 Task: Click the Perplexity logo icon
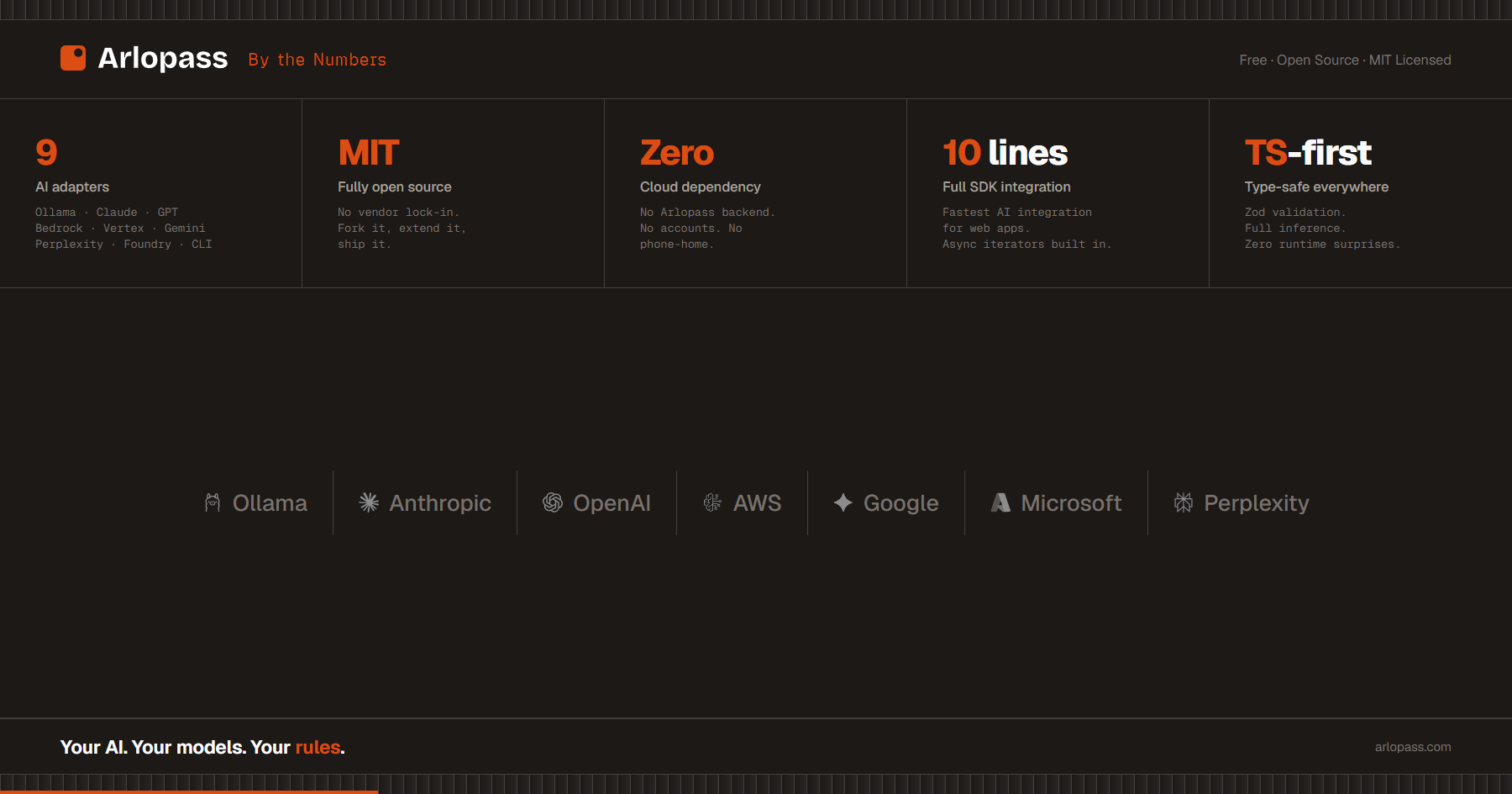tap(1184, 502)
